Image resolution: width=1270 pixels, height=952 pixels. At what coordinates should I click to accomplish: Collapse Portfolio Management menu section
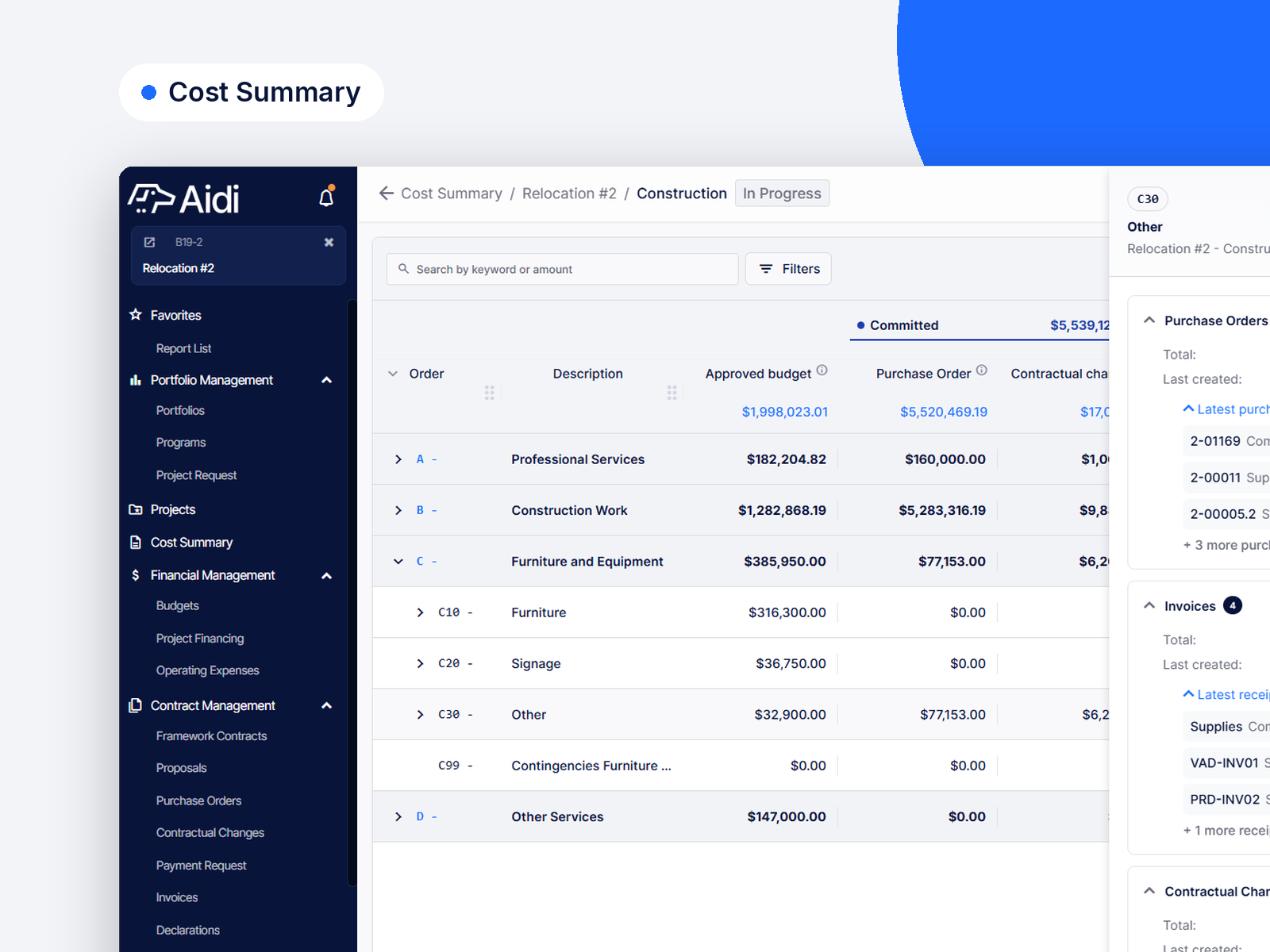click(326, 380)
